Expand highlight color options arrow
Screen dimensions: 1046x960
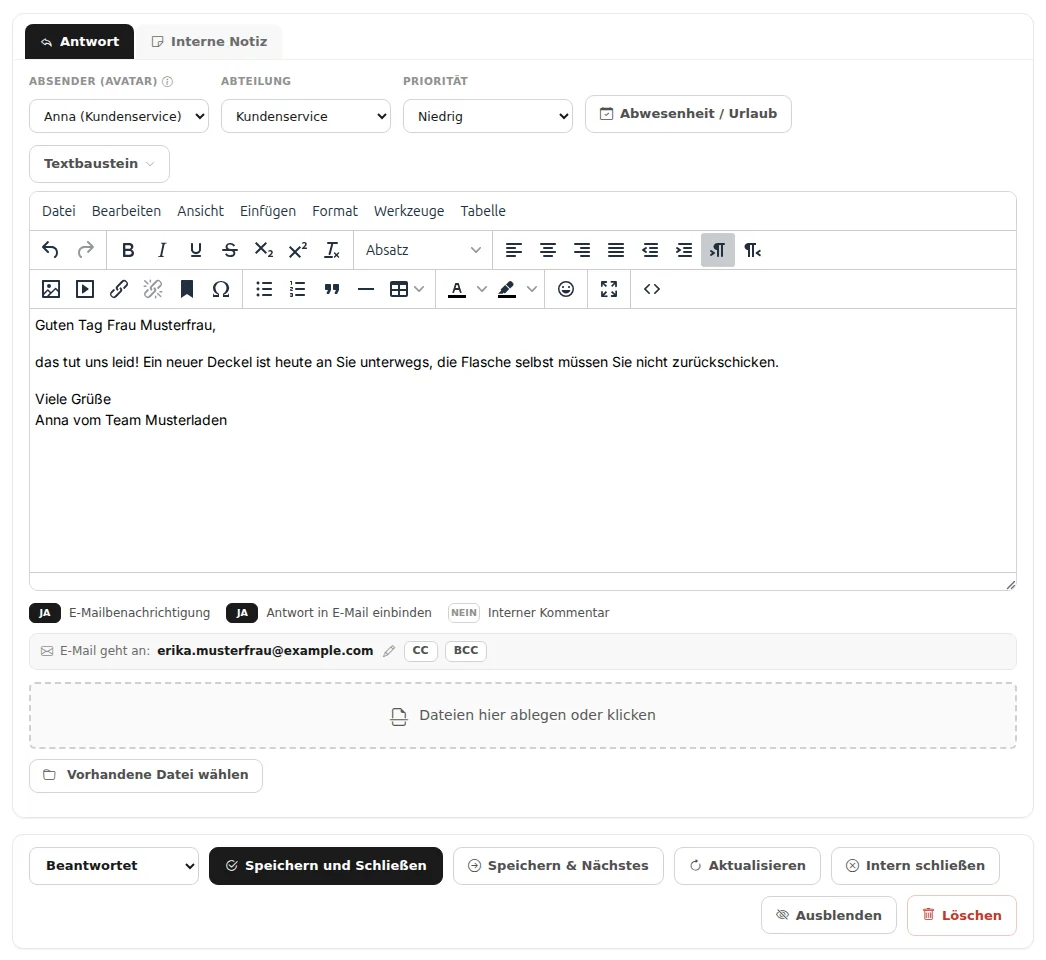(x=532, y=289)
